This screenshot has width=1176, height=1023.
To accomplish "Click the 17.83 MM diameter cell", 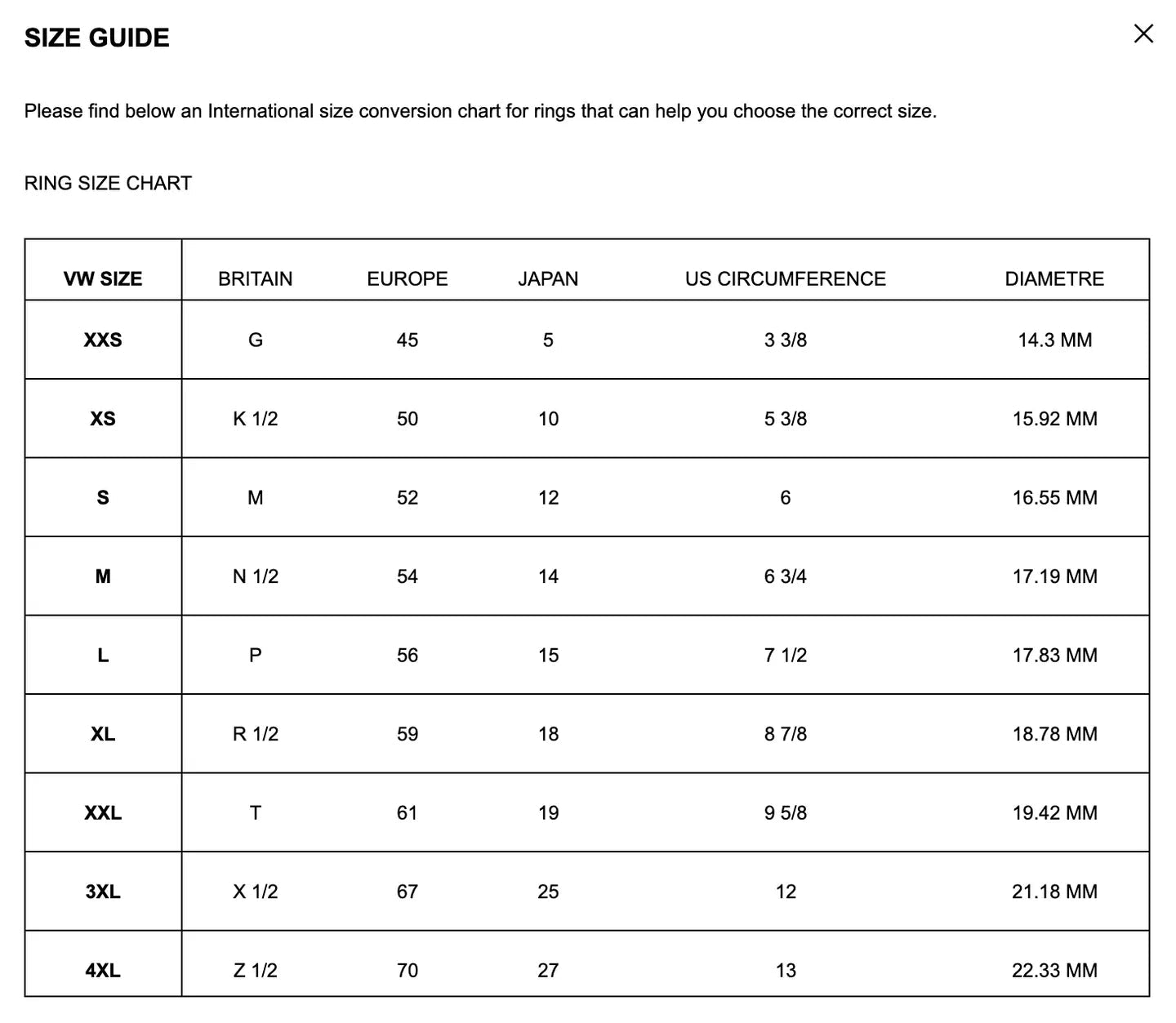I will tap(1055, 655).
